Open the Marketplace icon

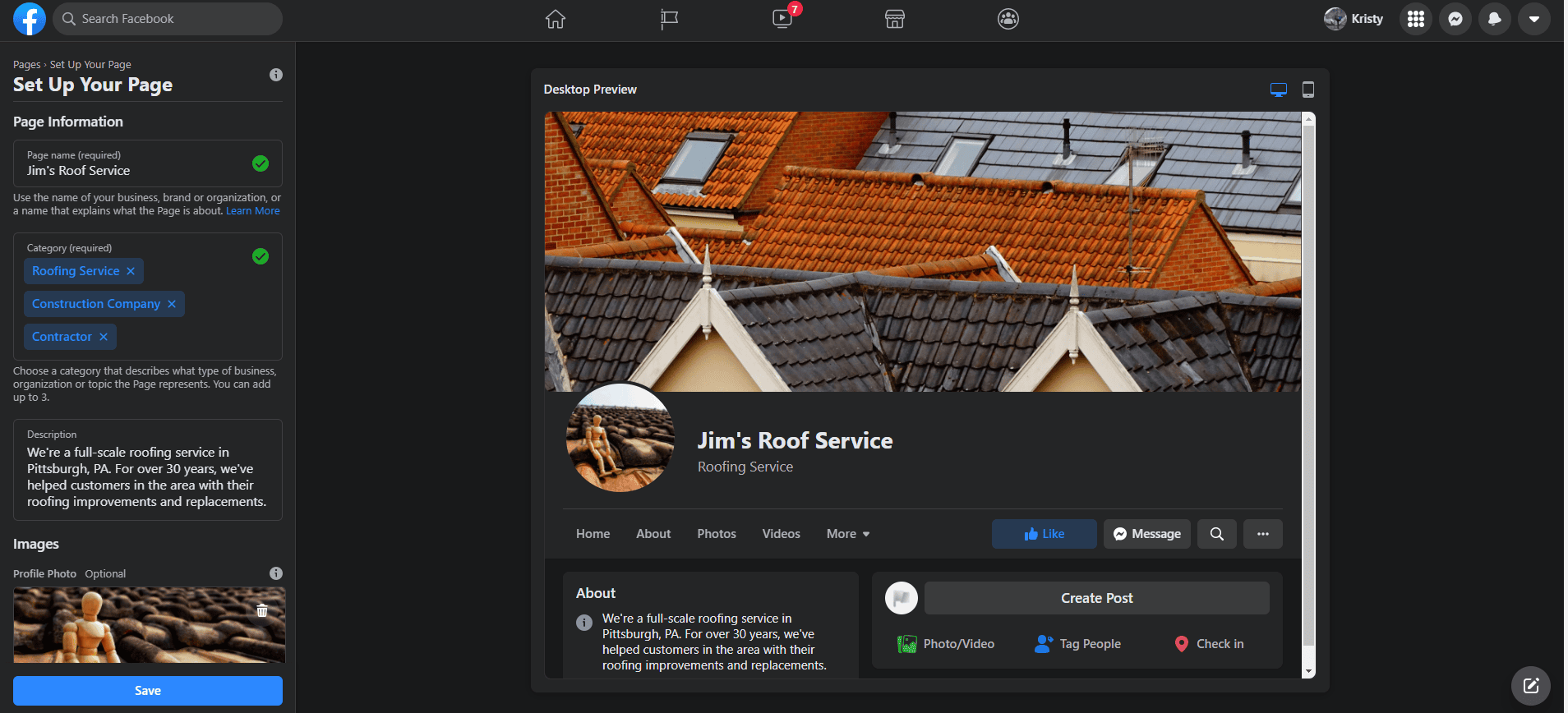895,19
